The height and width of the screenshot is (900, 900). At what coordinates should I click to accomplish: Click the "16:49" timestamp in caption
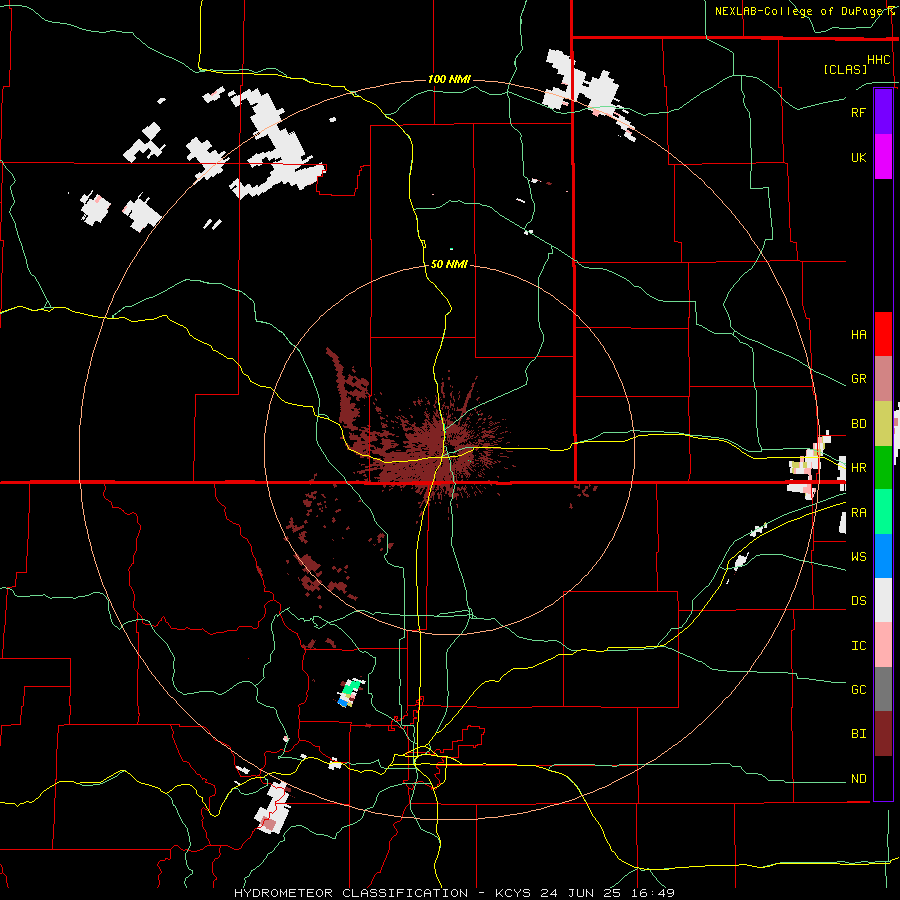[x=653, y=893]
